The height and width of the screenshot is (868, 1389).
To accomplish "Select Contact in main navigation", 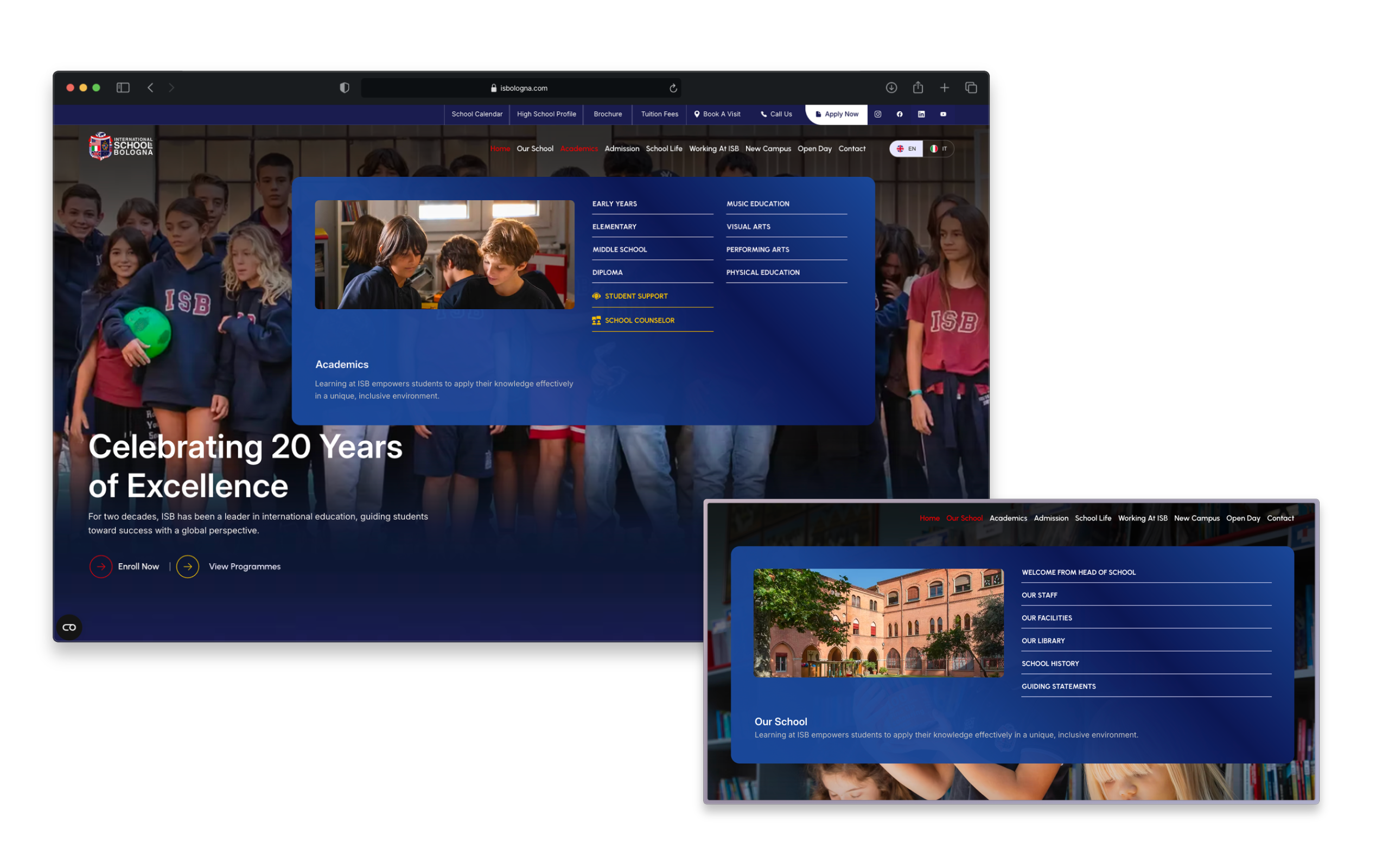I will pyautogui.click(x=852, y=149).
